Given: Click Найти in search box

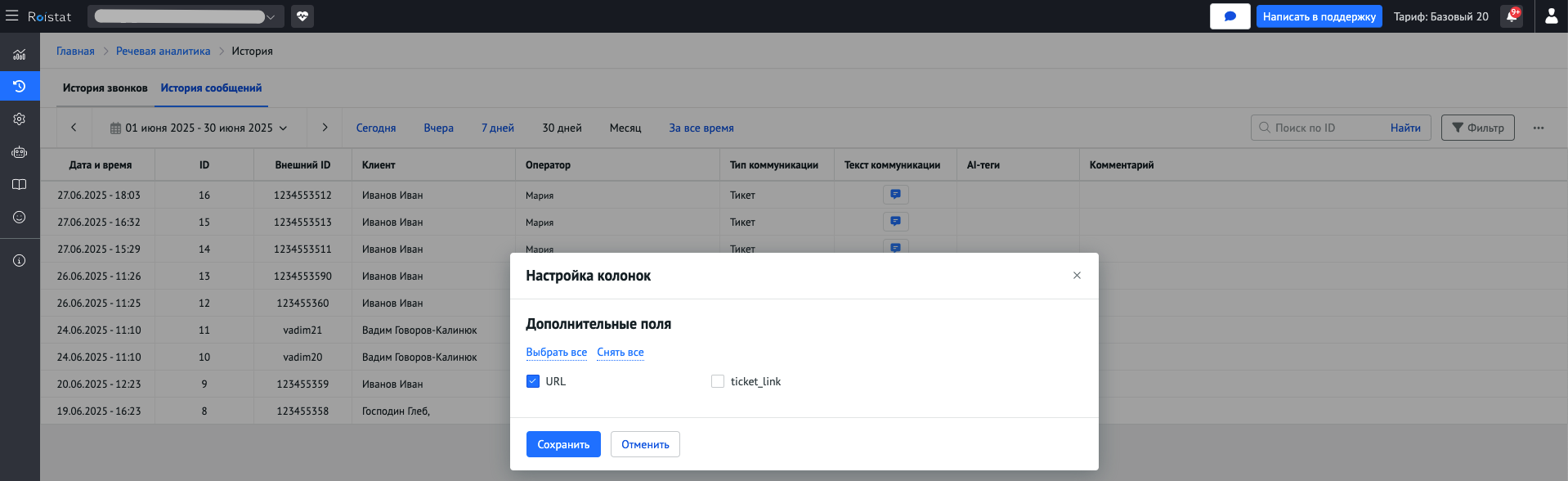Looking at the screenshot, I should pos(1405,128).
